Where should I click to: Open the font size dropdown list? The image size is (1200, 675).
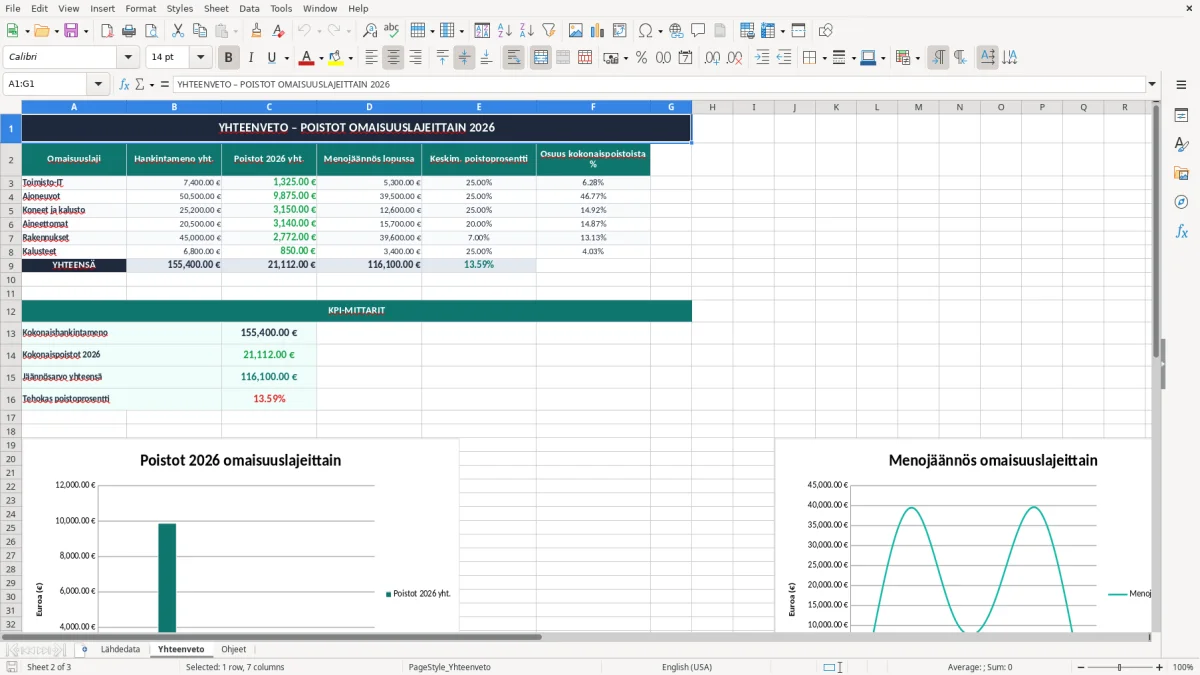201,57
